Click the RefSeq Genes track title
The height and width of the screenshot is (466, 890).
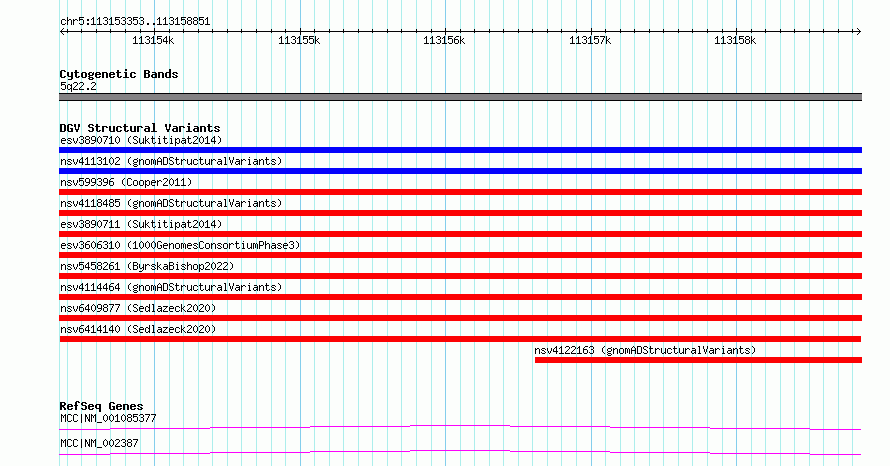(101, 406)
